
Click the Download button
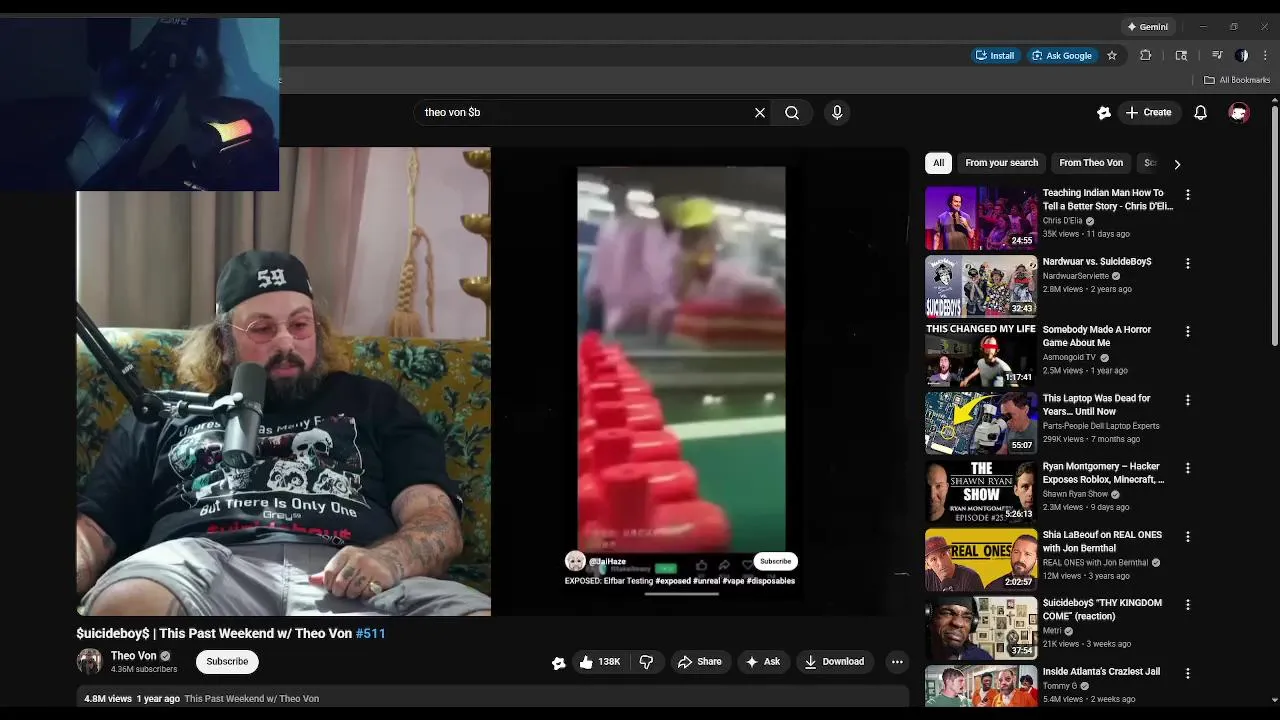pos(834,662)
